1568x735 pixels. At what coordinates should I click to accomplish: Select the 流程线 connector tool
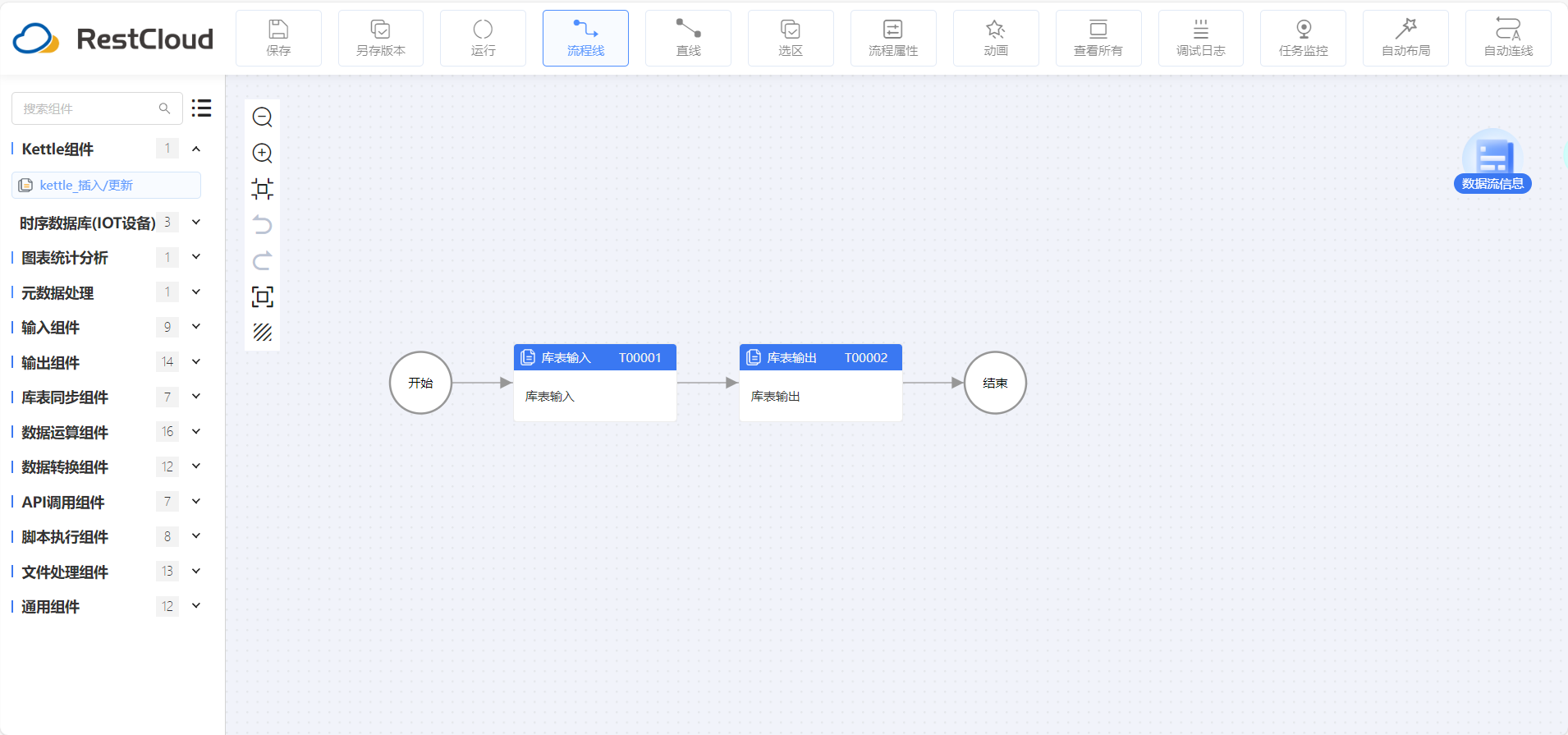(x=585, y=38)
